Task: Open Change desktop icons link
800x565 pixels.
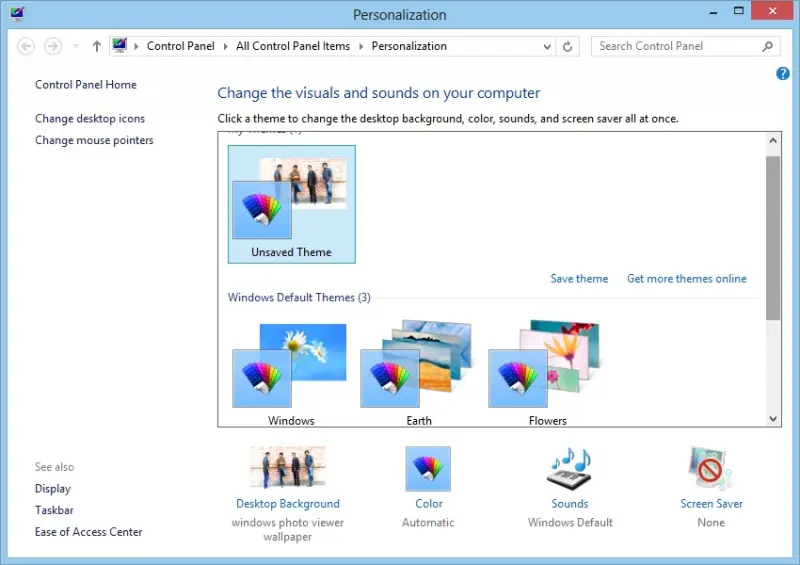Action: pyautogui.click(x=90, y=118)
